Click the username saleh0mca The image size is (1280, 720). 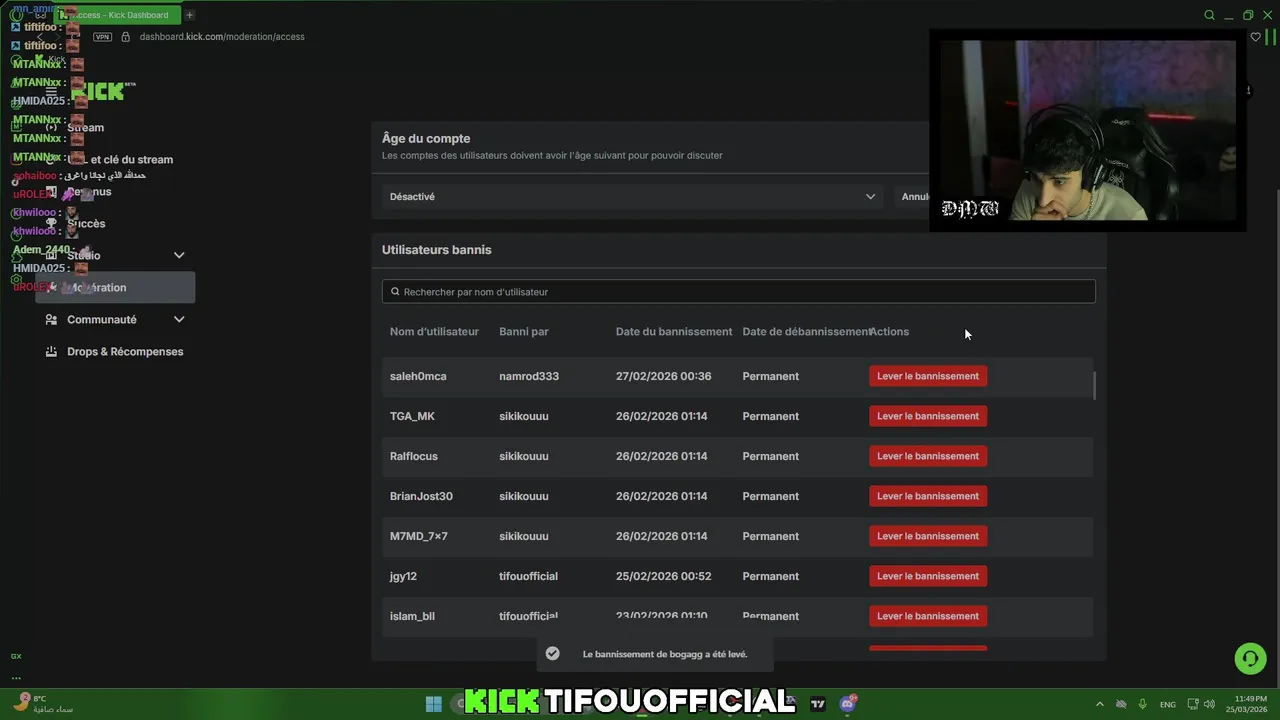pos(418,376)
